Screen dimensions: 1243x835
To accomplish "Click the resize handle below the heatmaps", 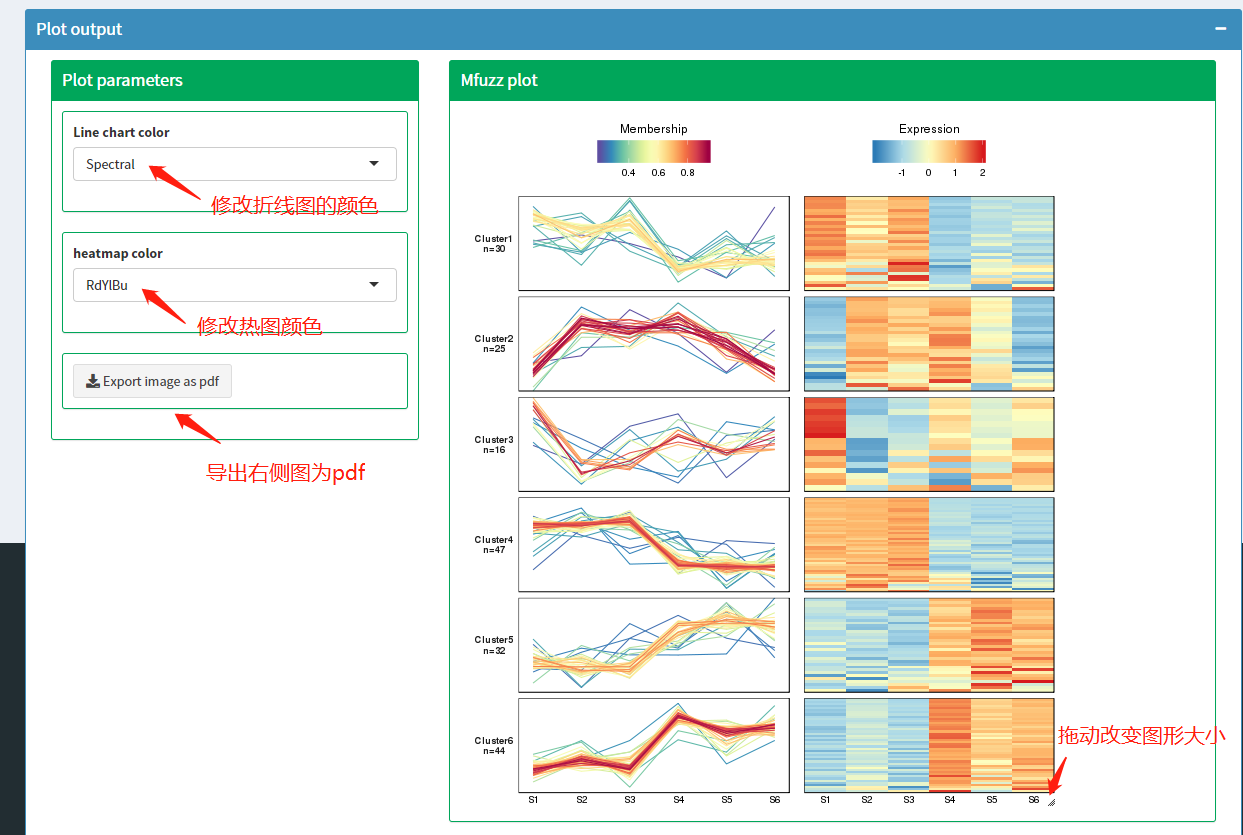I will pos(1051,801).
